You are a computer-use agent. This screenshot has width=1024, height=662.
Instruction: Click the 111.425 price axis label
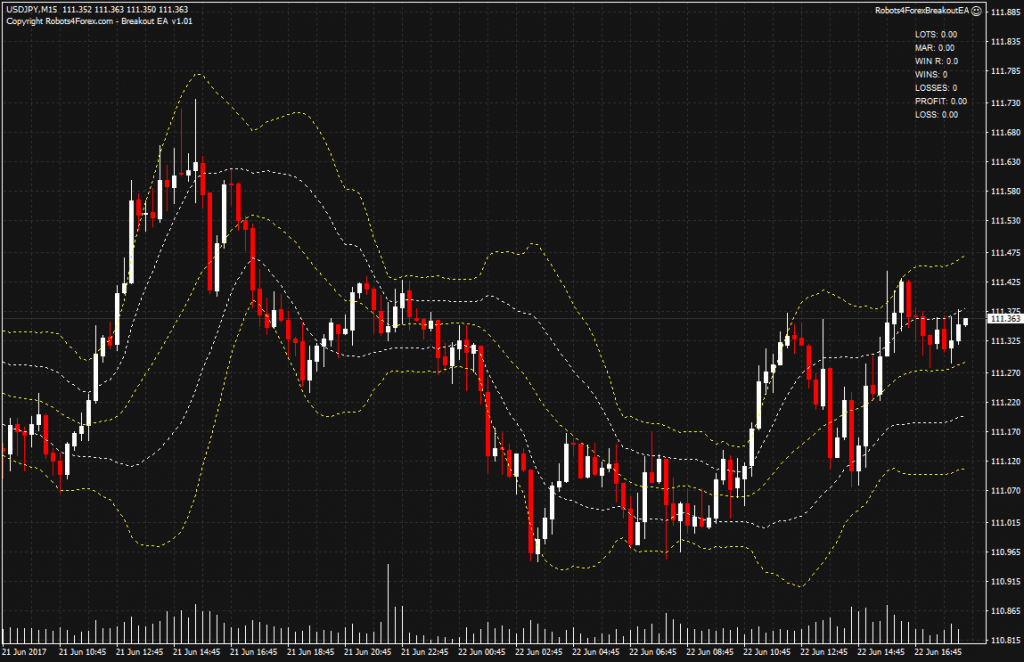click(x=1006, y=282)
